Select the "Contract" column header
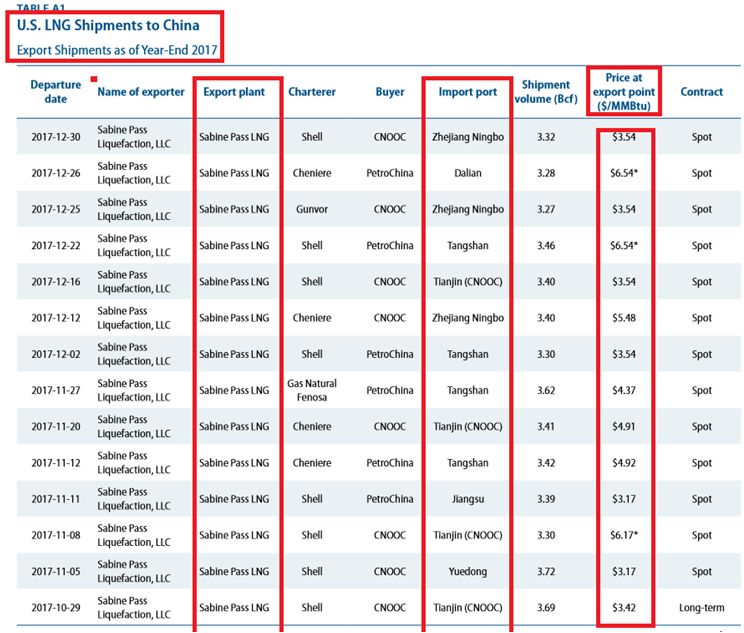 click(x=702, y=92)
